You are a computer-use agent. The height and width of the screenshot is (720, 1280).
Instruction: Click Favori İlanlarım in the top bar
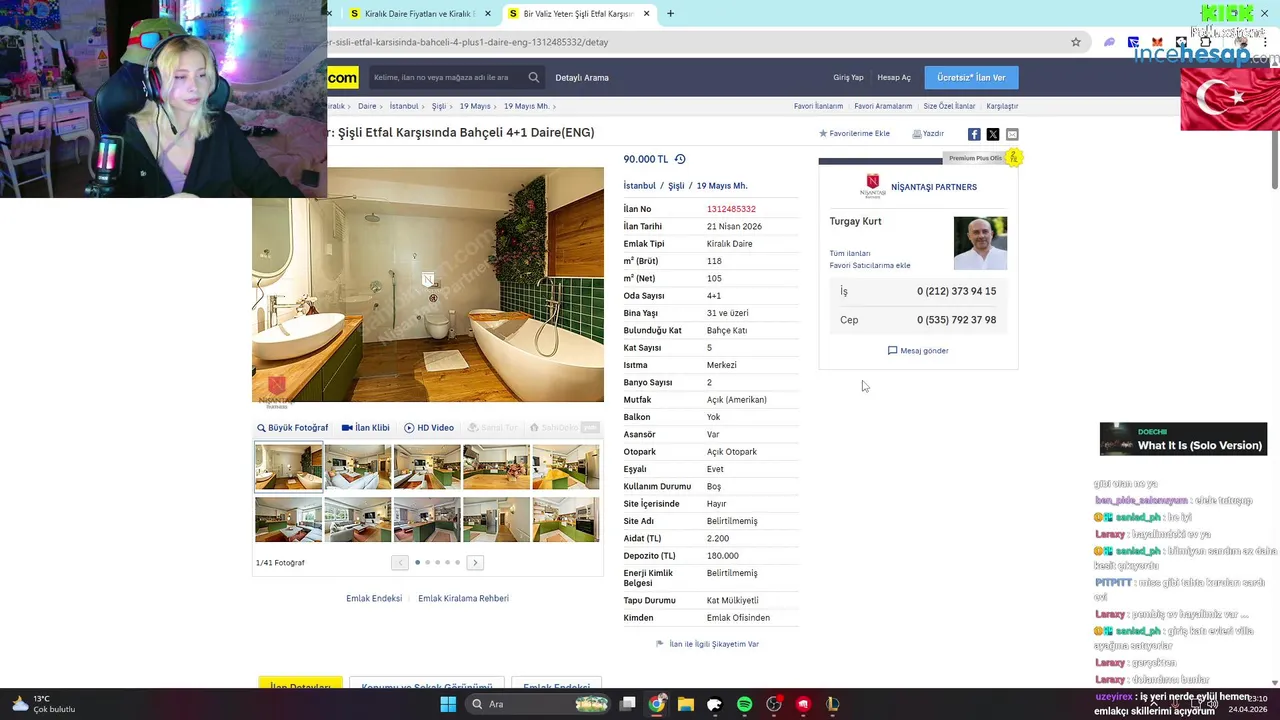coord(818,106)
